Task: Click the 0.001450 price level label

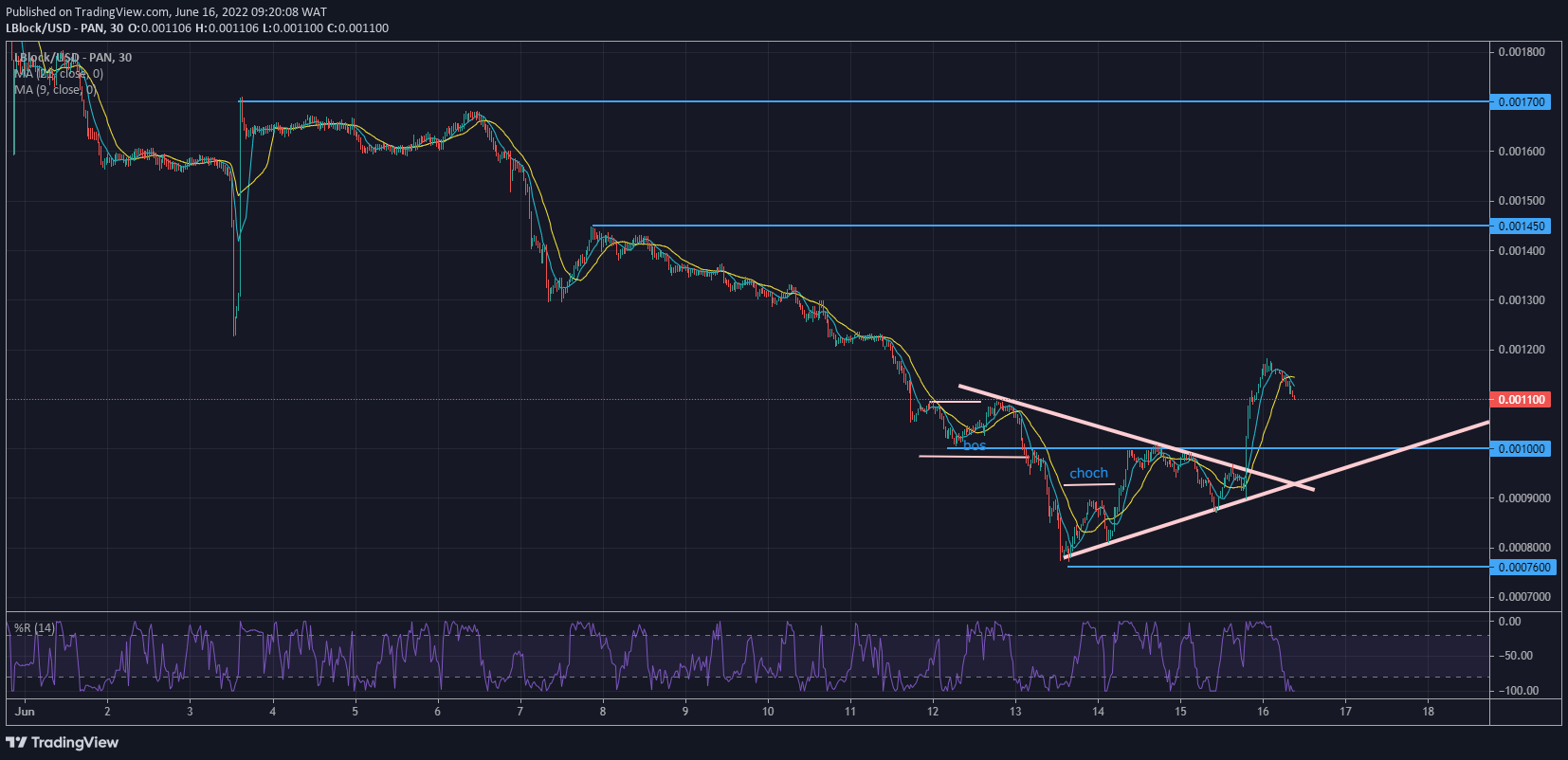Action: tap(1521, 226)
